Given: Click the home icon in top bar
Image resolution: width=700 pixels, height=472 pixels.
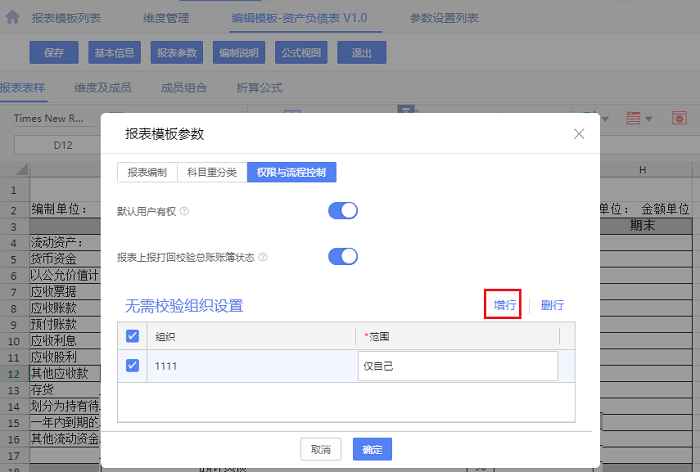Looking at the screenshot, I should point(12,18).
